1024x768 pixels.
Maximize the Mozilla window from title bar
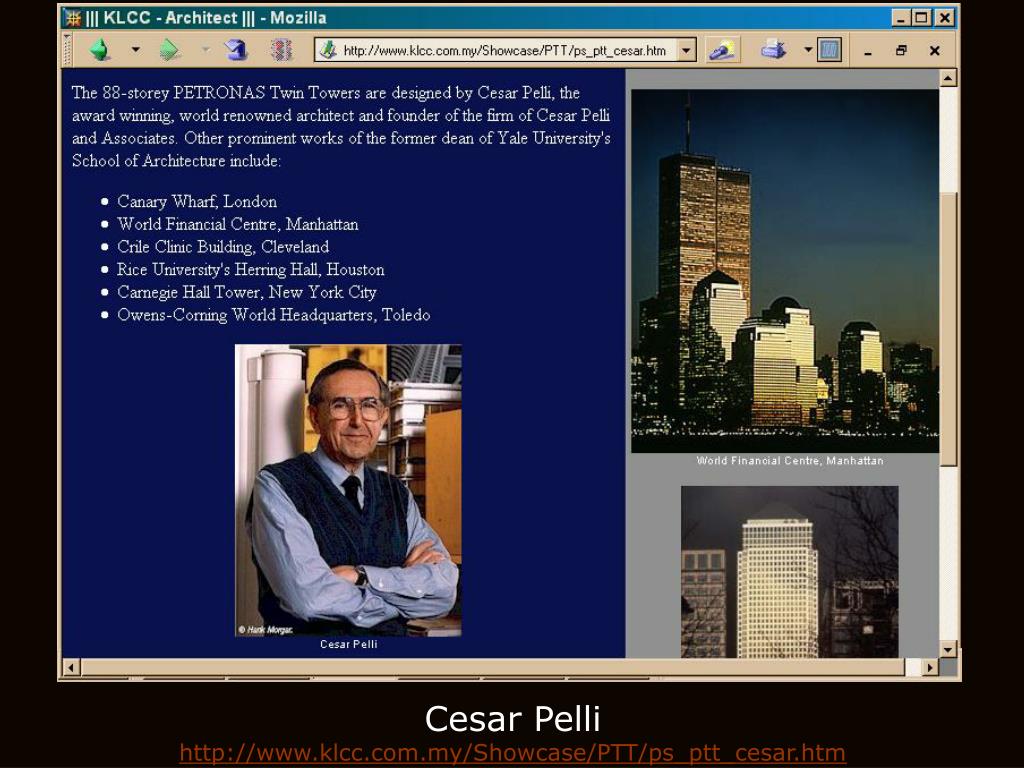click(921, 18)
